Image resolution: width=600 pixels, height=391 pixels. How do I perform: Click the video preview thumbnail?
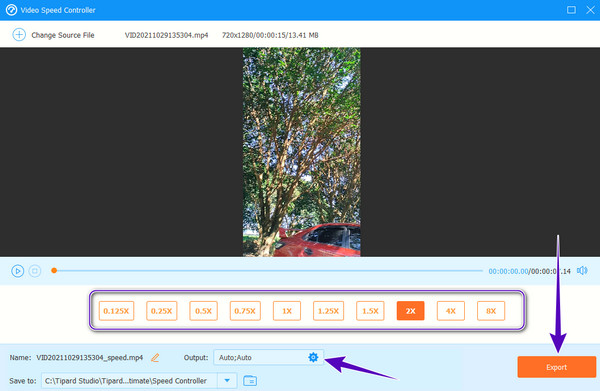(x=302, y=152)
